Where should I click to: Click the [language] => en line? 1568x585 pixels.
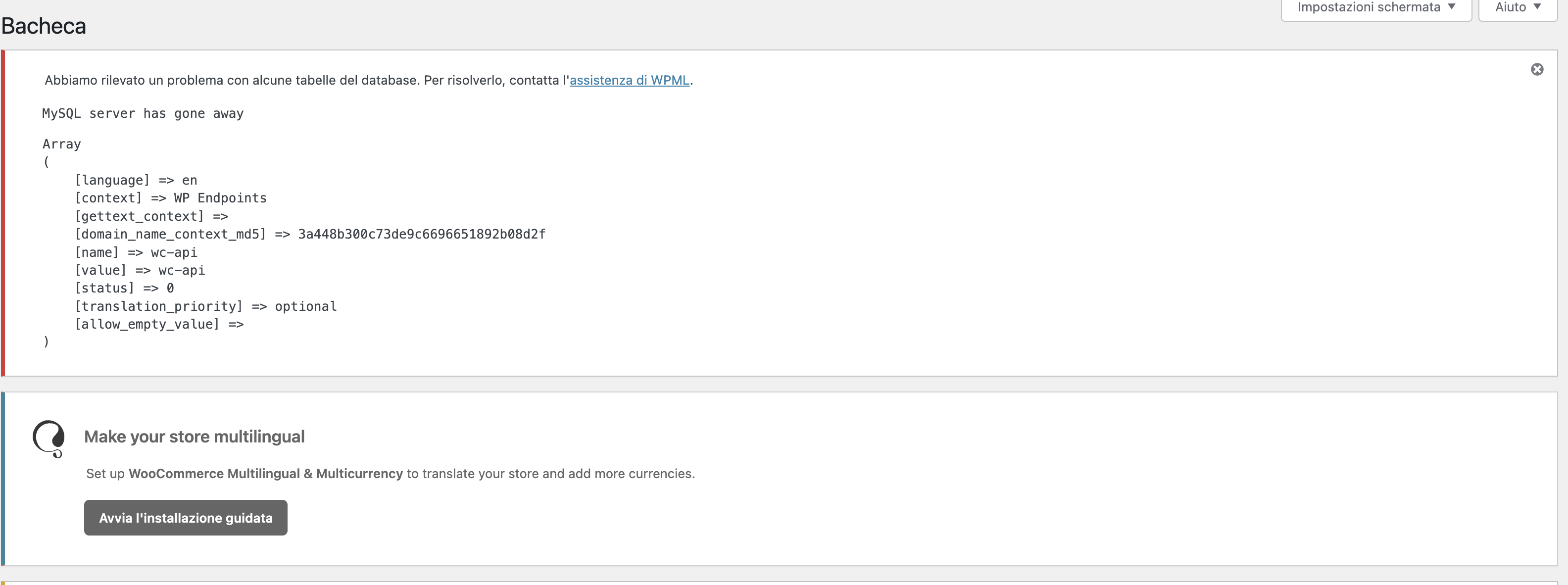click(136, 180)
